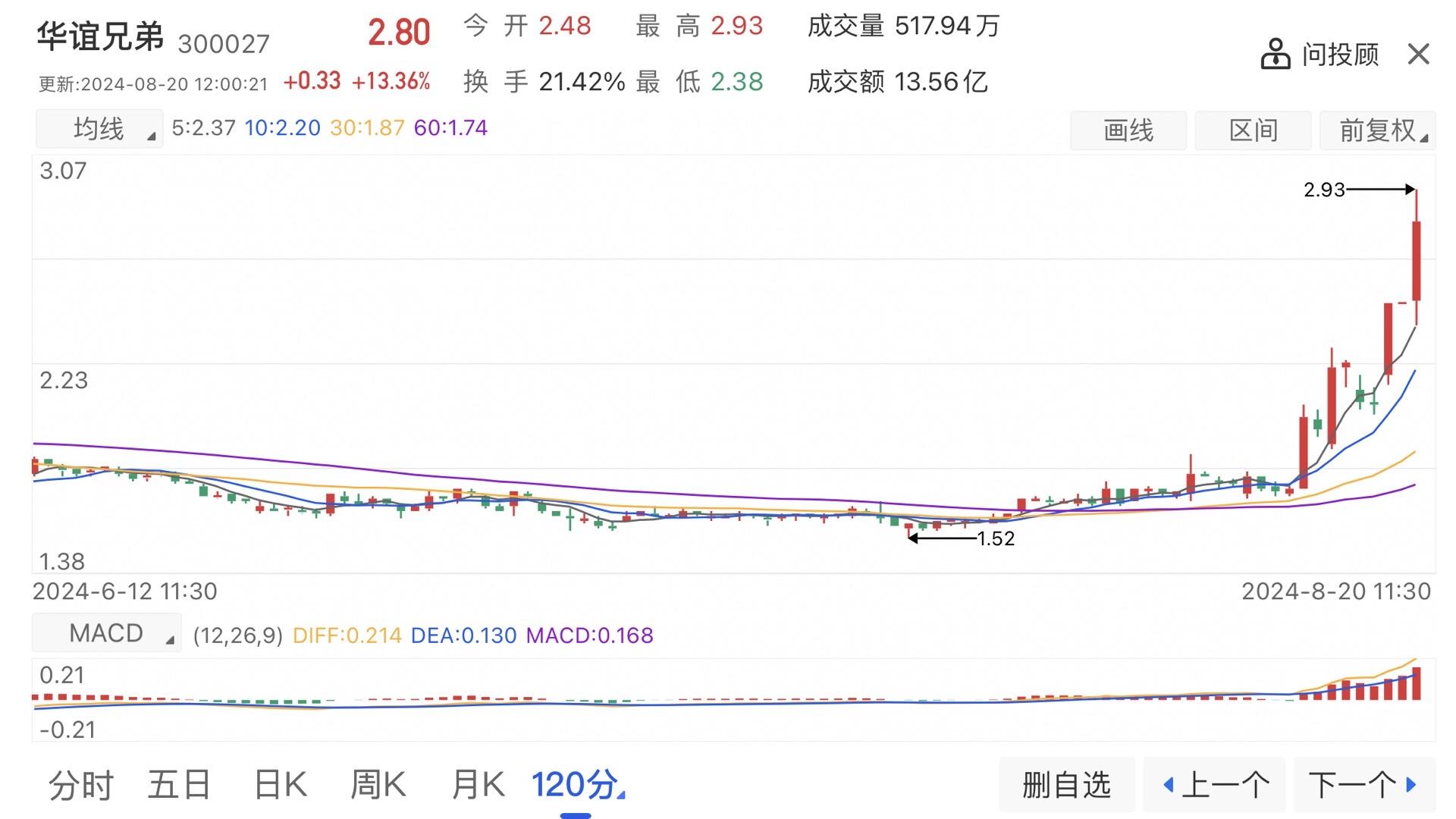Select the MACD axis label -0.21
Viewport: 1456px width, 819px height.
(67, 730)
